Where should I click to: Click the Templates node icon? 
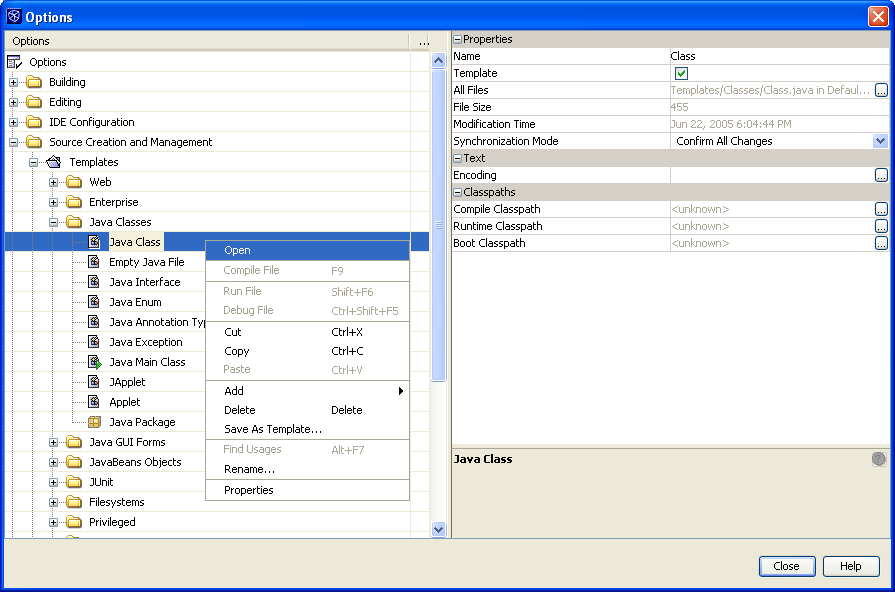point(54,162)
